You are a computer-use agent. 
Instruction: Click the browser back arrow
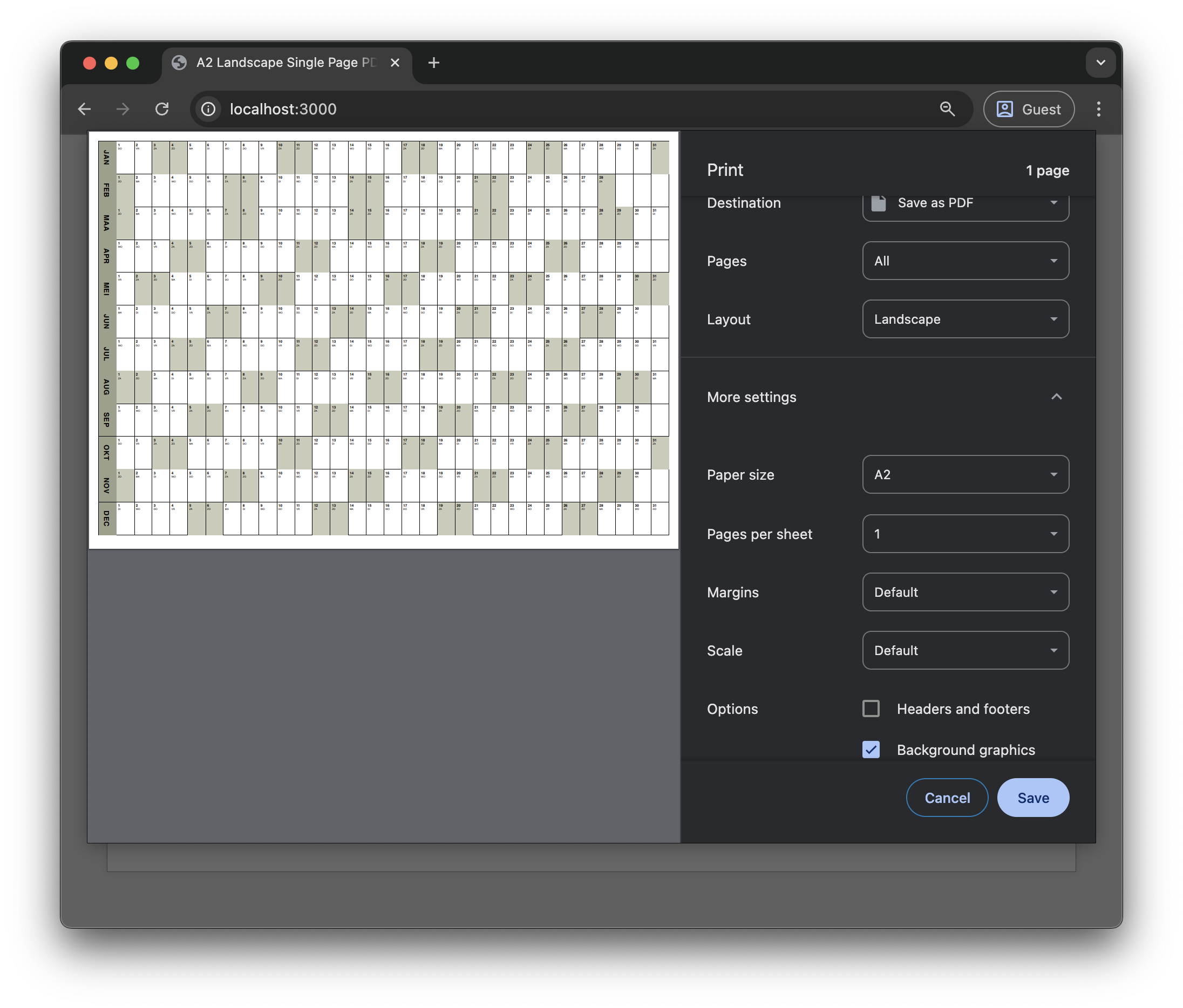pos(85,109)
